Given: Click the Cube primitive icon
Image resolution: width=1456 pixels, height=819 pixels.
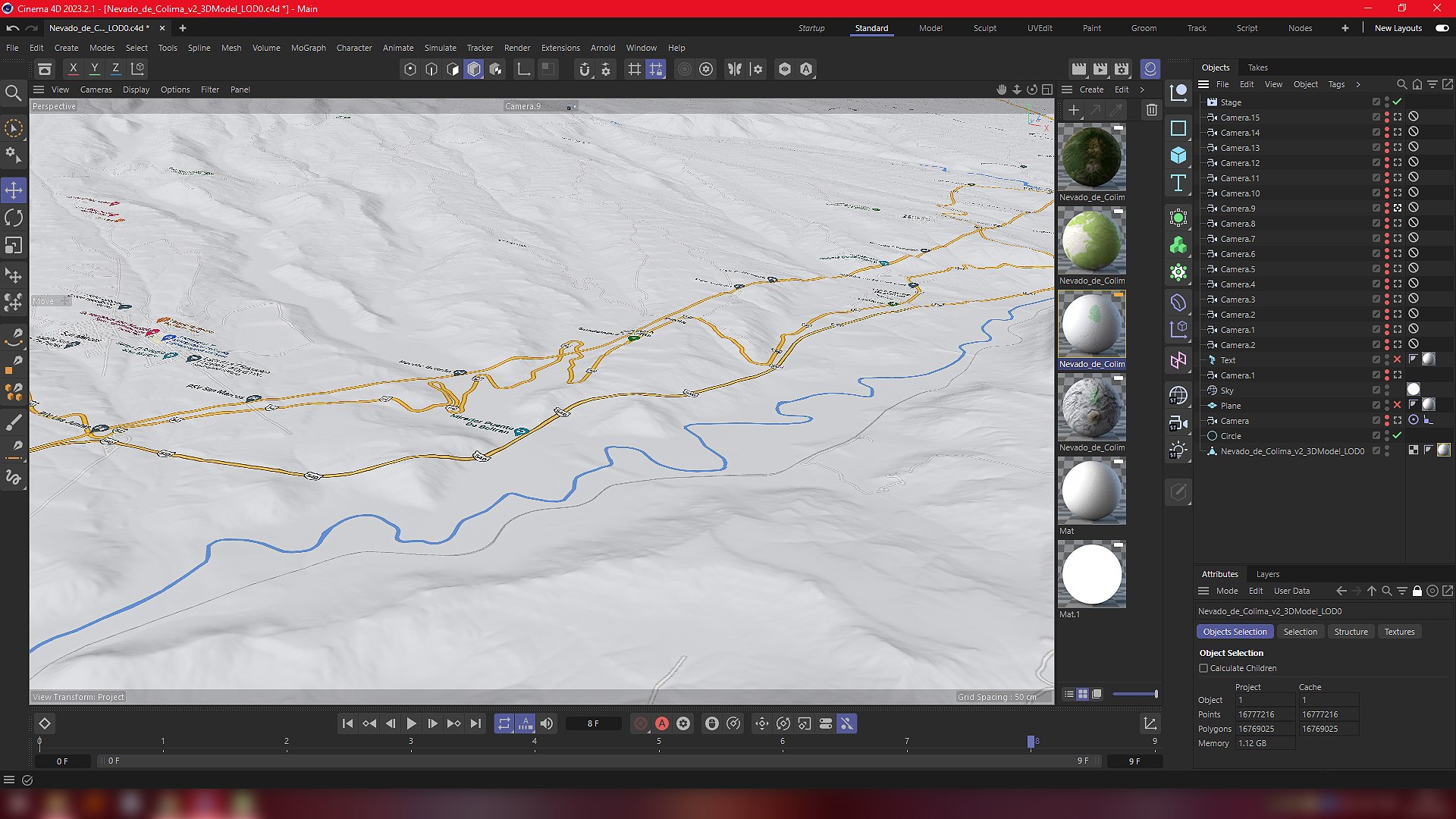Looking at the screenshot, I should point(1178,155).
